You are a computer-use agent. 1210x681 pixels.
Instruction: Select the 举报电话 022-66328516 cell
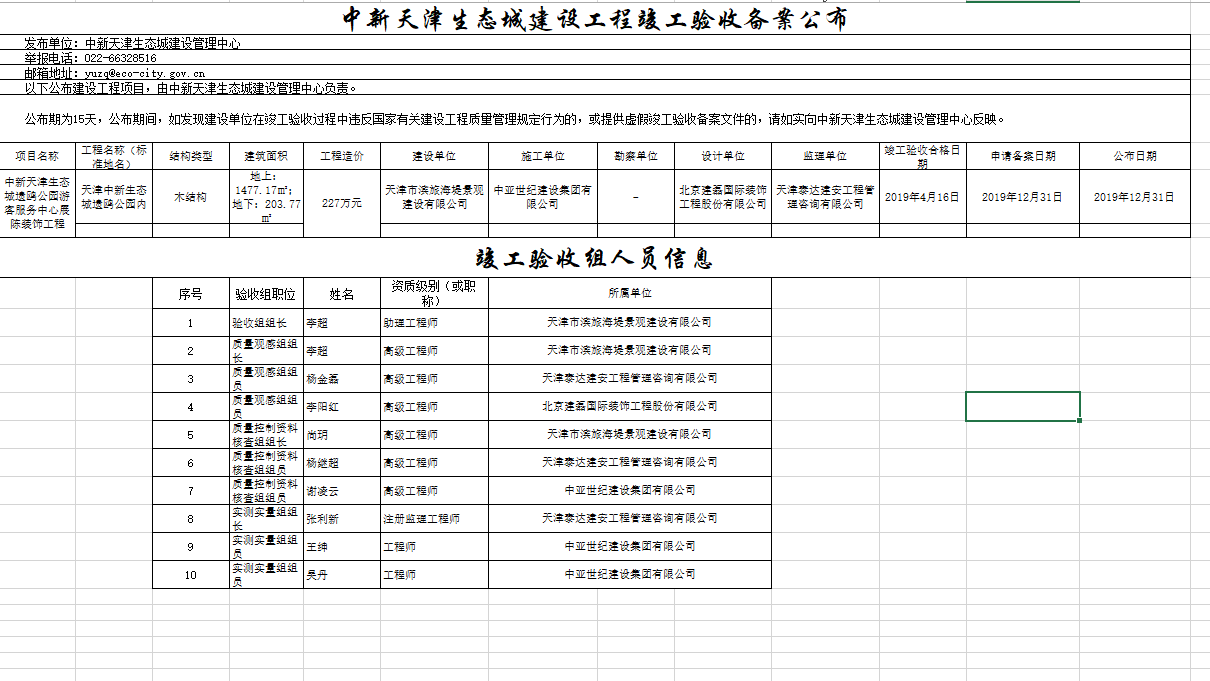[596, 58]
